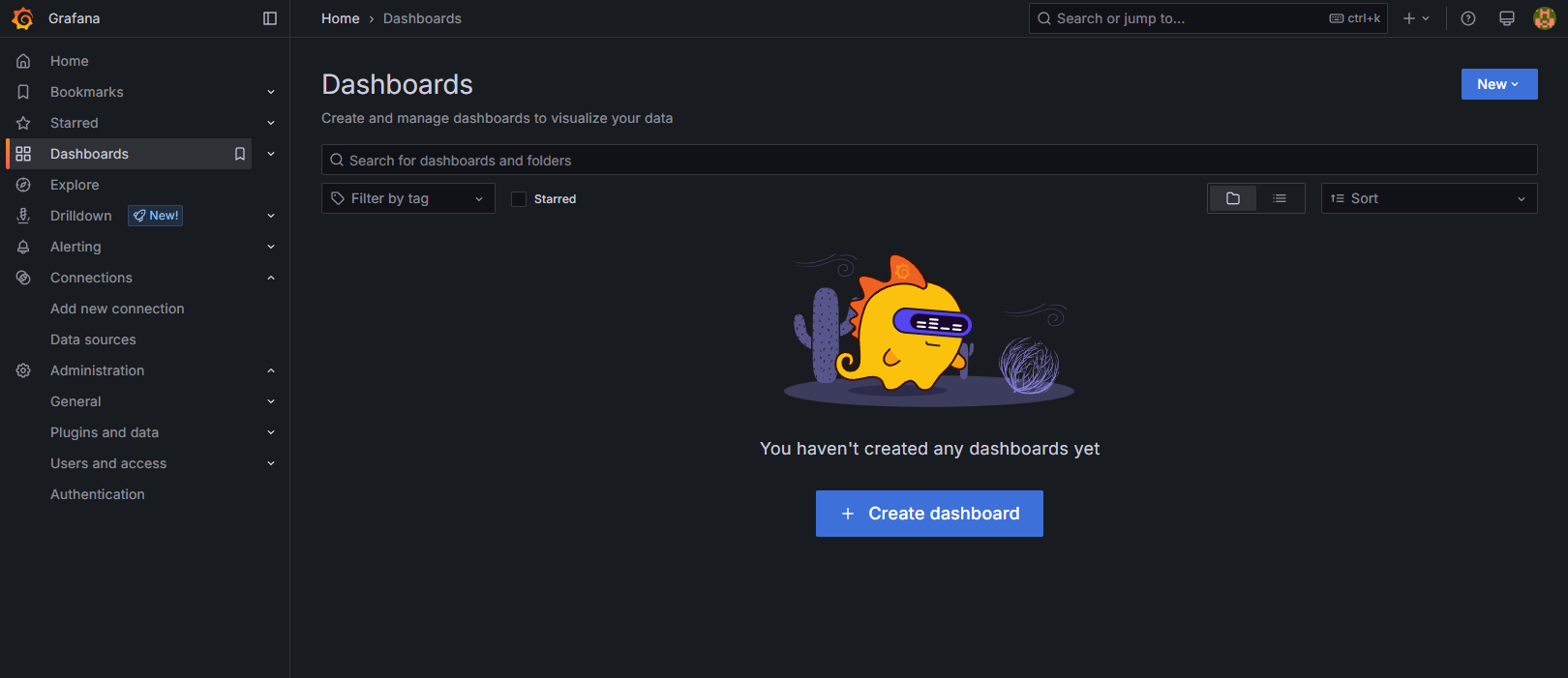The height and width of the screenshot is (678, 1568).
Task: Select Home in the sidebar menu
Action: pyautogui.click(x=70, y=61)
